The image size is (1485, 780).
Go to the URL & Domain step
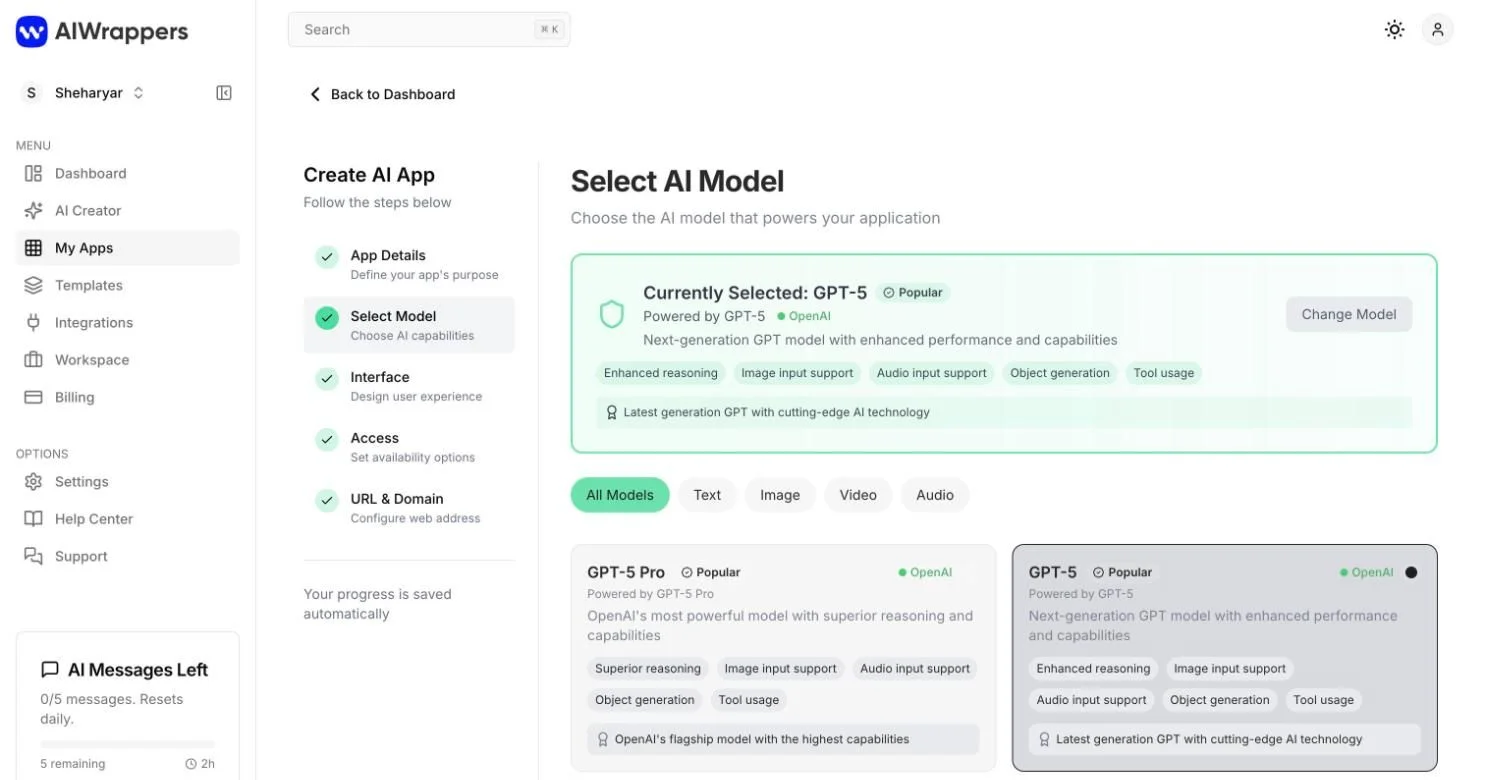(x=409, y=508)
